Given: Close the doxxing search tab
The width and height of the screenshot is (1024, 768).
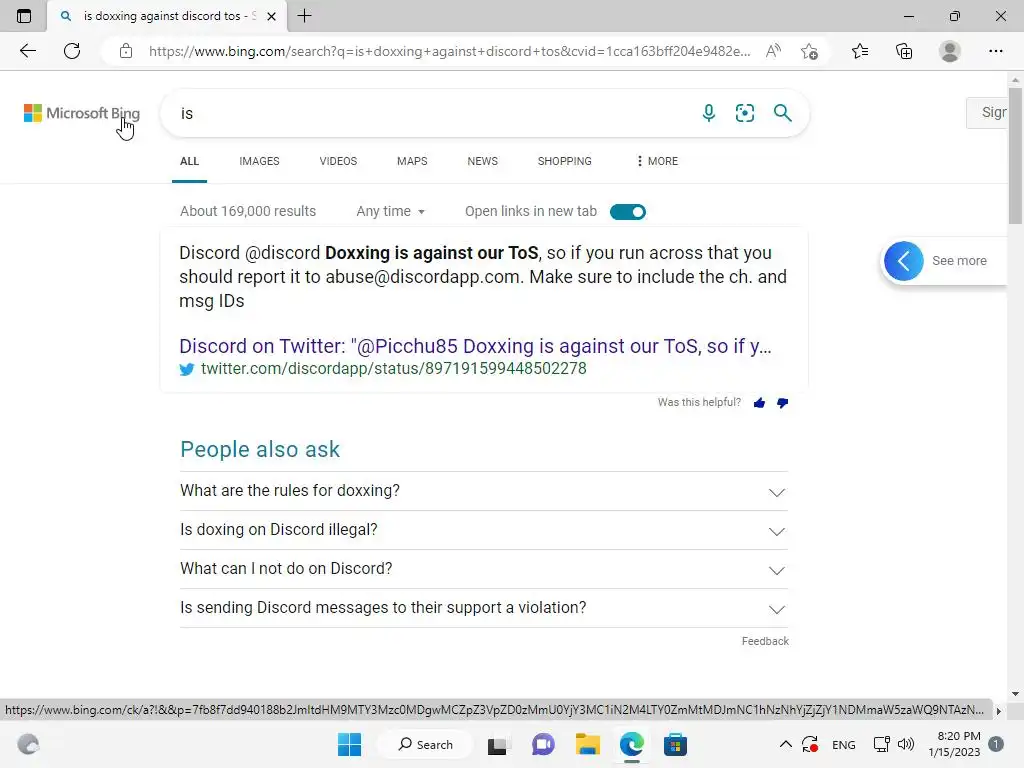Looking at the screenshot, I should click(272, 16).
